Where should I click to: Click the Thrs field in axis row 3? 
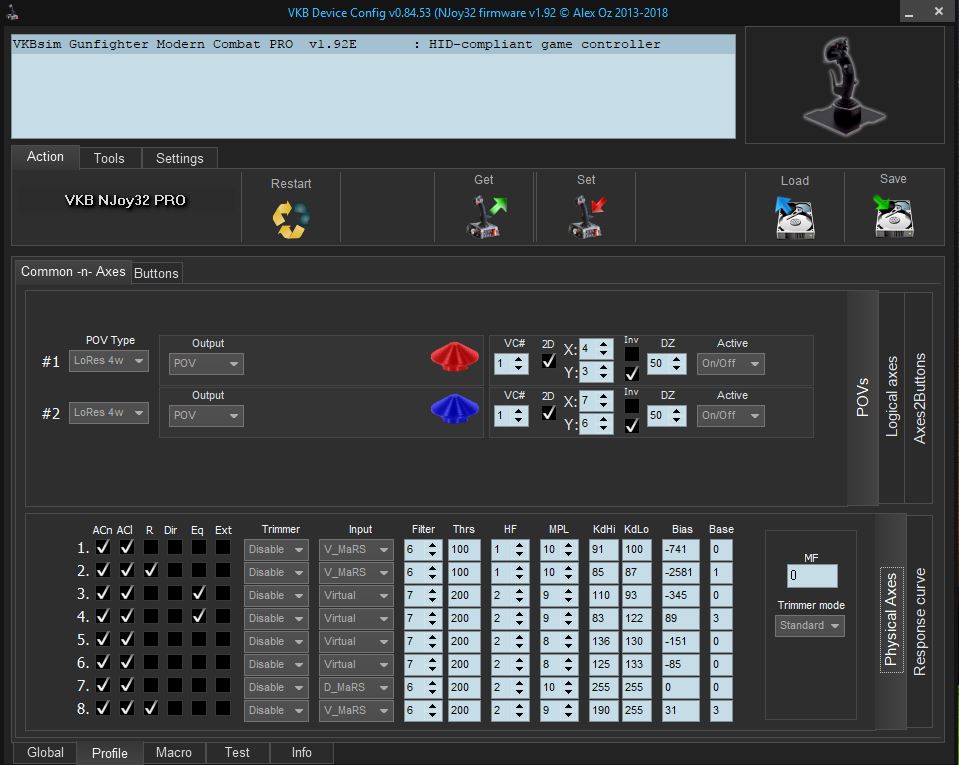[464, 595]
